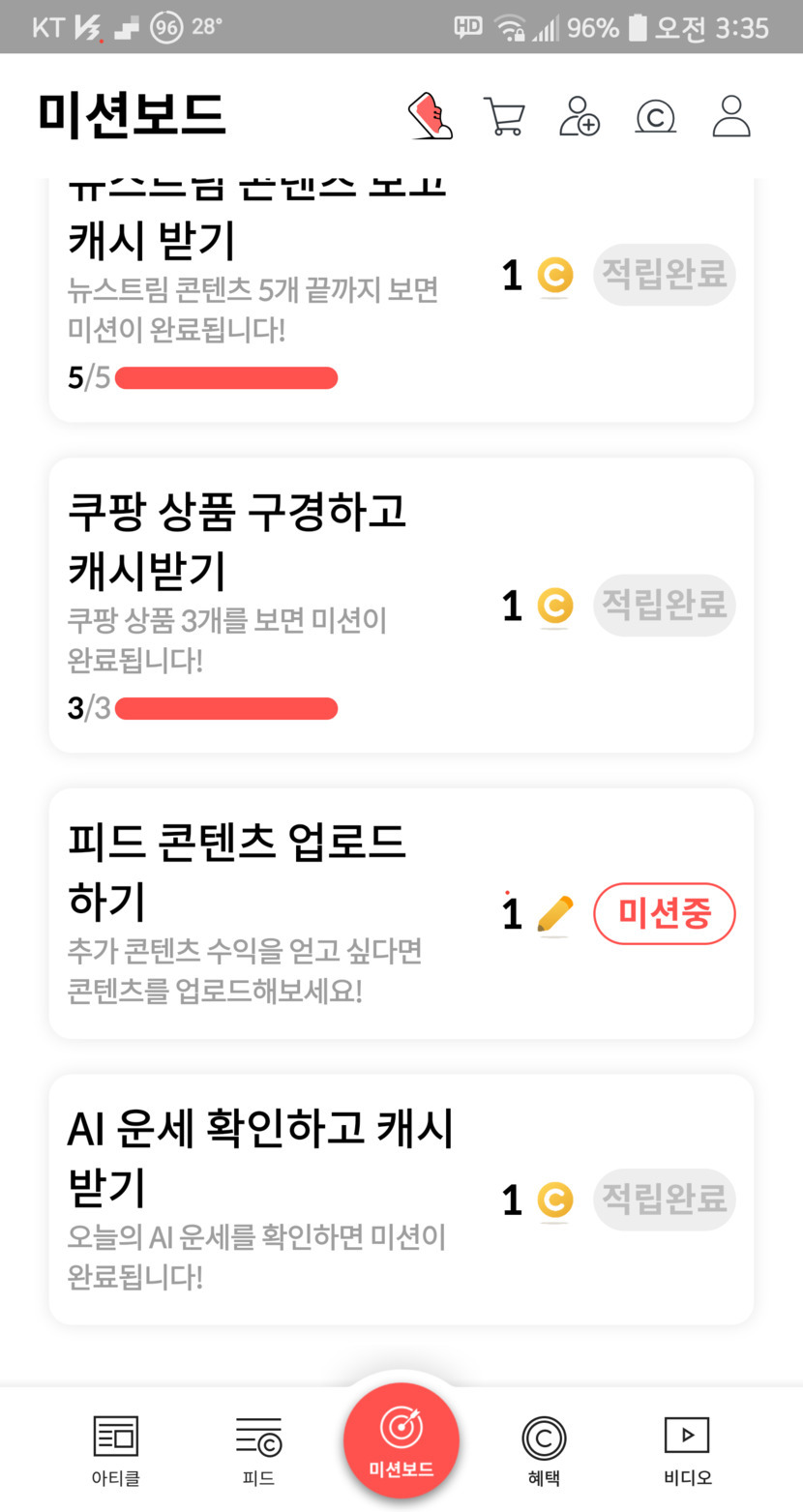Tap 적립완료 button on 뉴스트림 mission
This screenshot has width=803, height=1512.
[664, 275]
